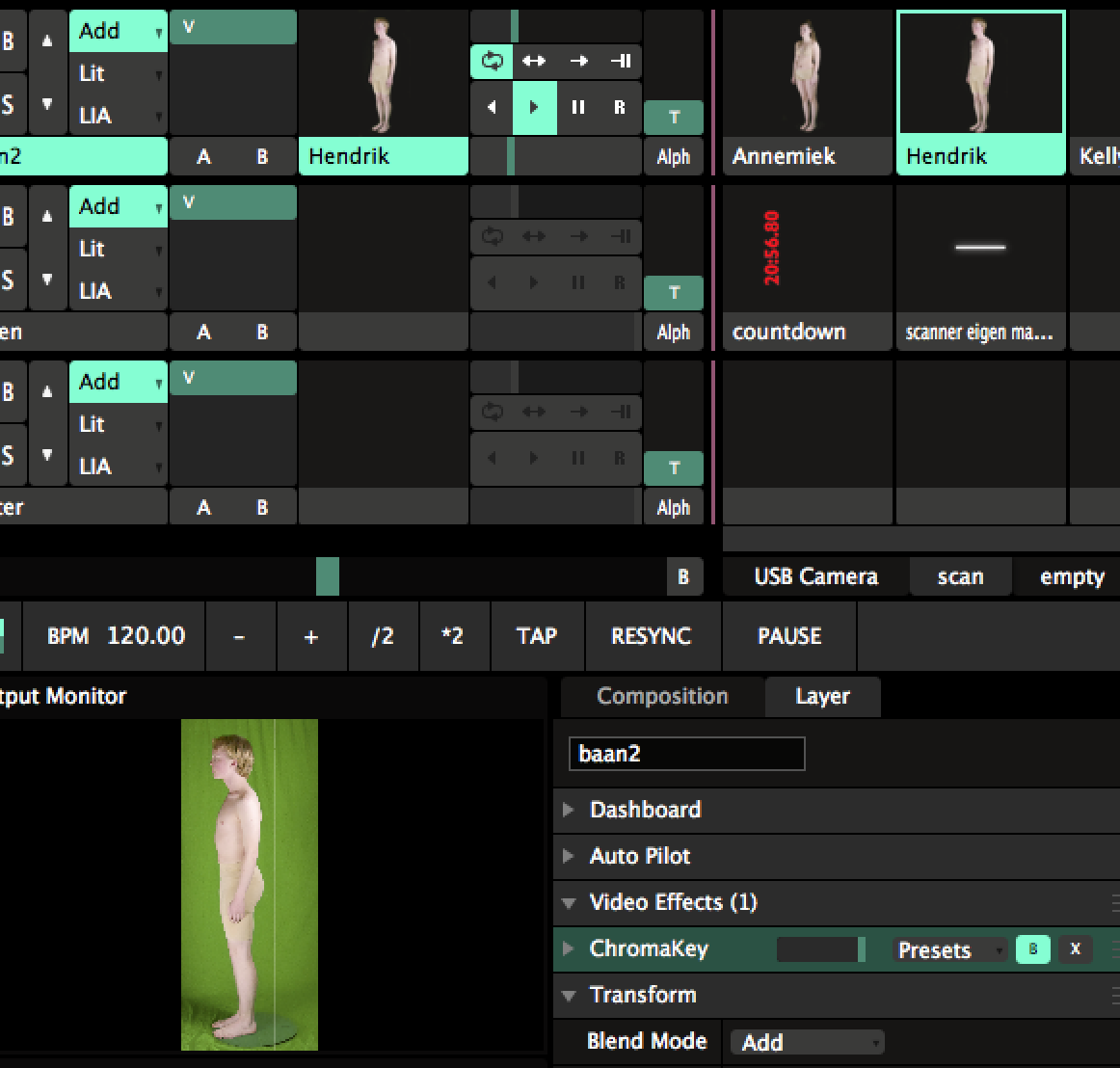Screen dimensions: 1120x1068
Task: Open the USB Camera deck tab
Action: tap(815, 576)
